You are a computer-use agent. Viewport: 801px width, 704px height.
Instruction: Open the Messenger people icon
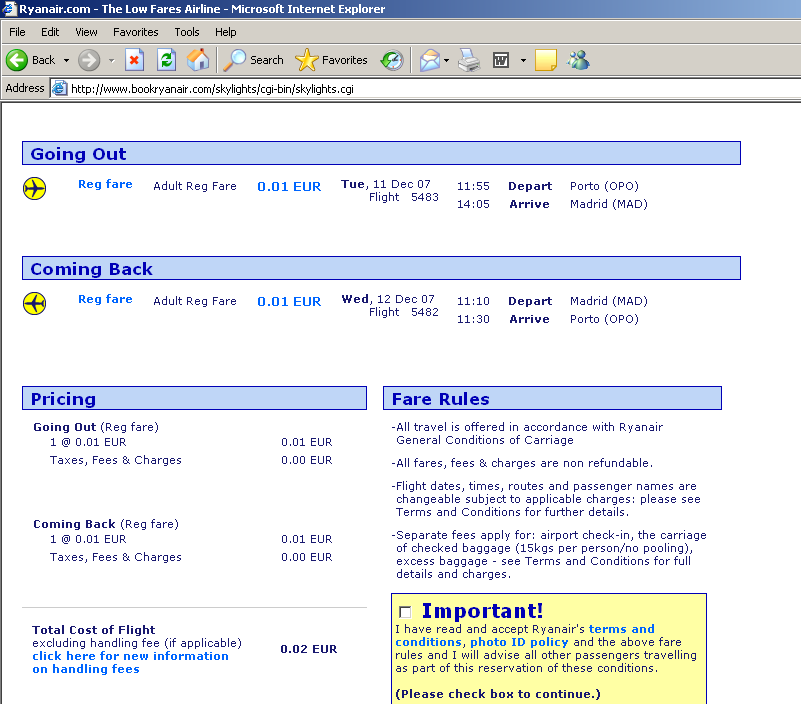point(578,60)
